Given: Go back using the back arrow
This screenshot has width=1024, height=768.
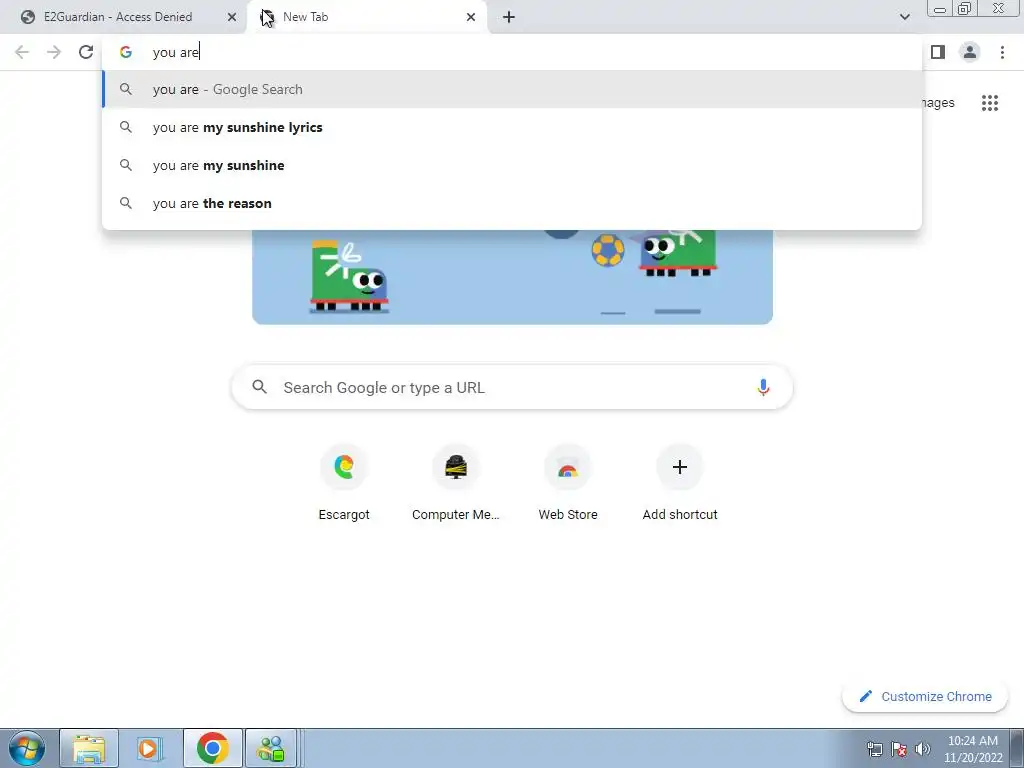Looking at the screenshot, I should pos(22,52).
